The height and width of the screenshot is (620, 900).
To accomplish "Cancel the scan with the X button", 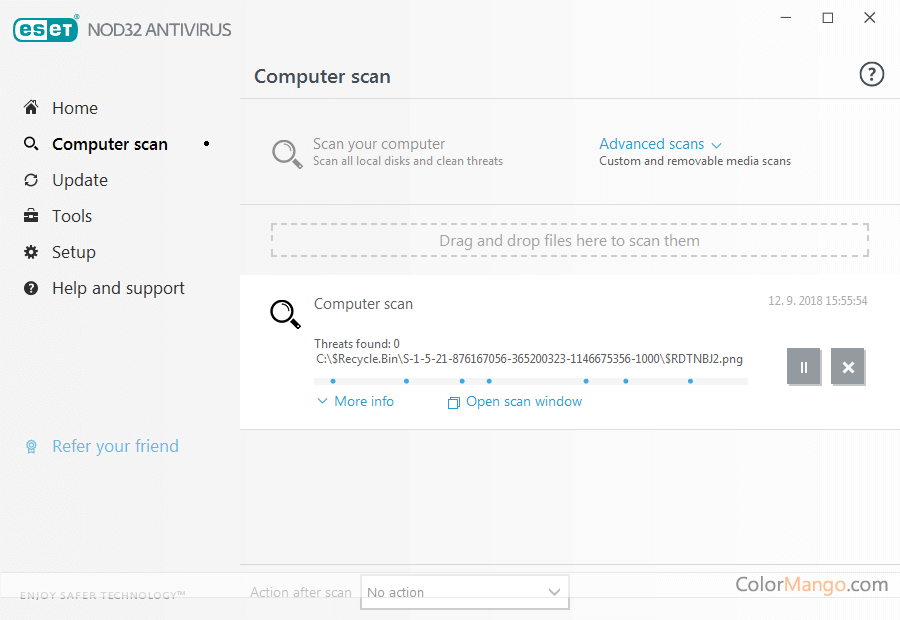I will tap(848, 367).
